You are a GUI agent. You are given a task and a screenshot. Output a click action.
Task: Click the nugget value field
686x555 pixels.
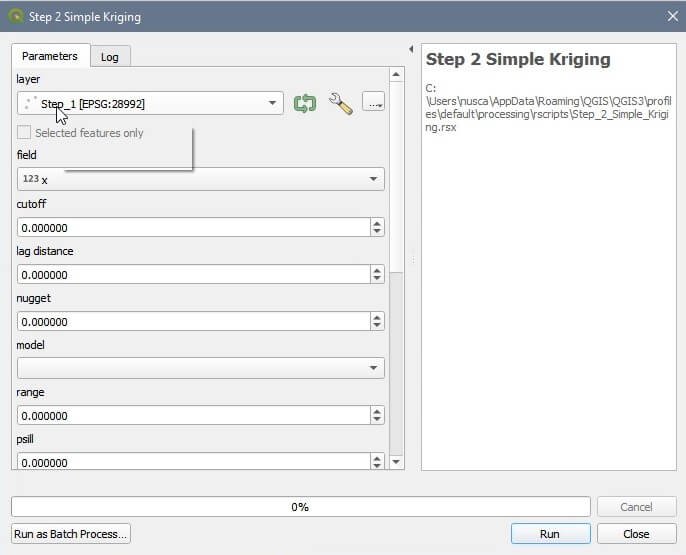pos(194,321)
